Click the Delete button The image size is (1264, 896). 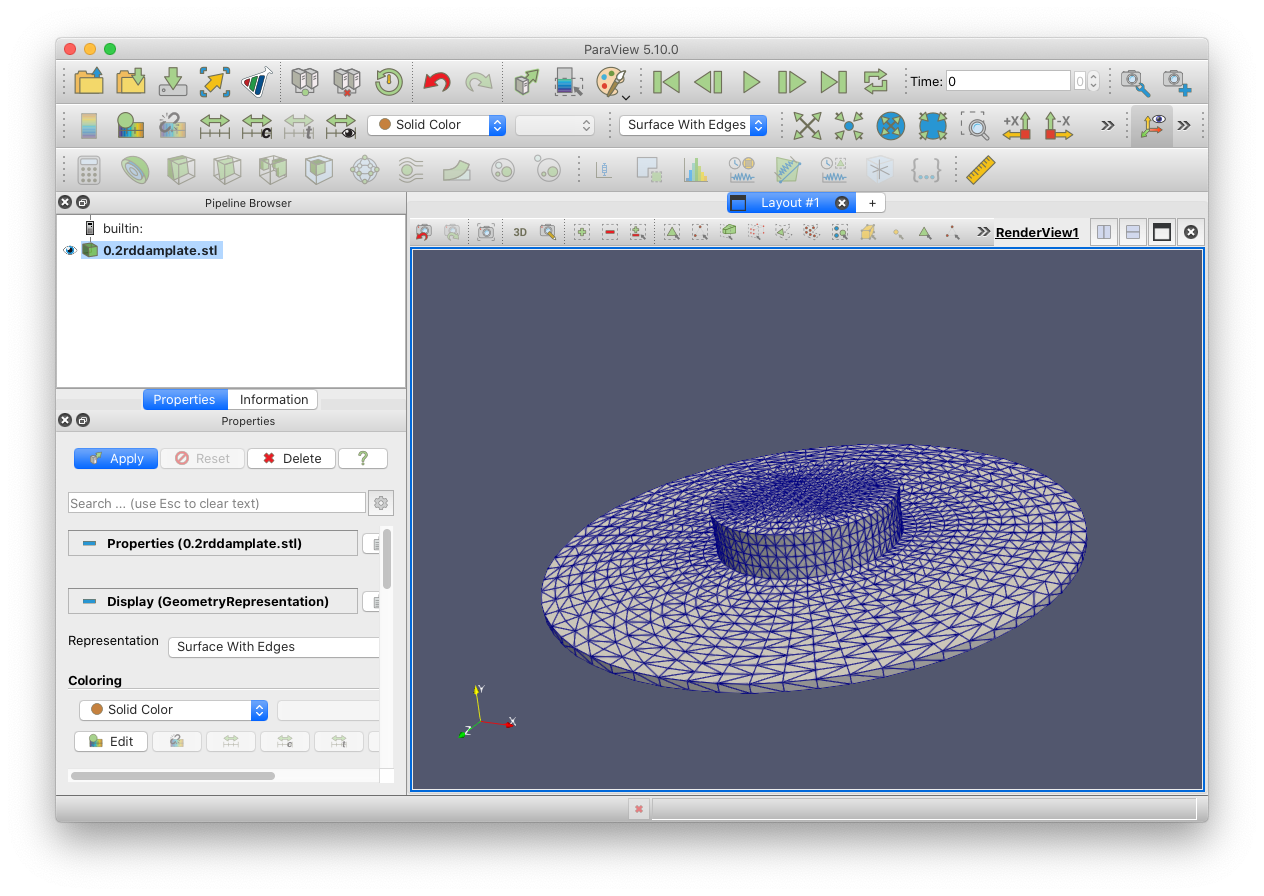(x=292, y=459)
